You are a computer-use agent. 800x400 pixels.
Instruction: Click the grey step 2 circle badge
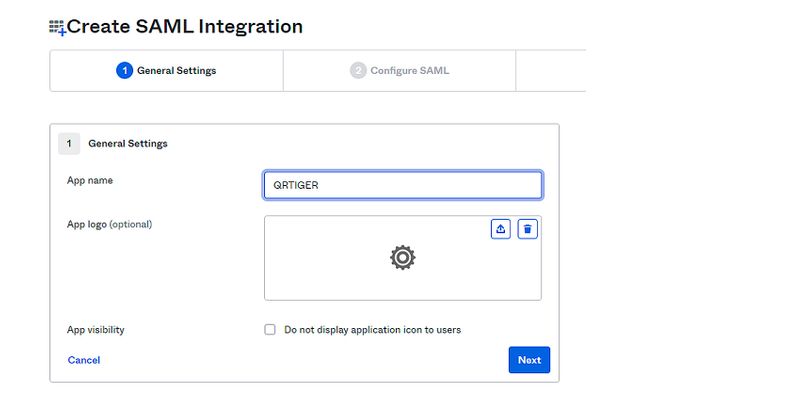(358, 70)
